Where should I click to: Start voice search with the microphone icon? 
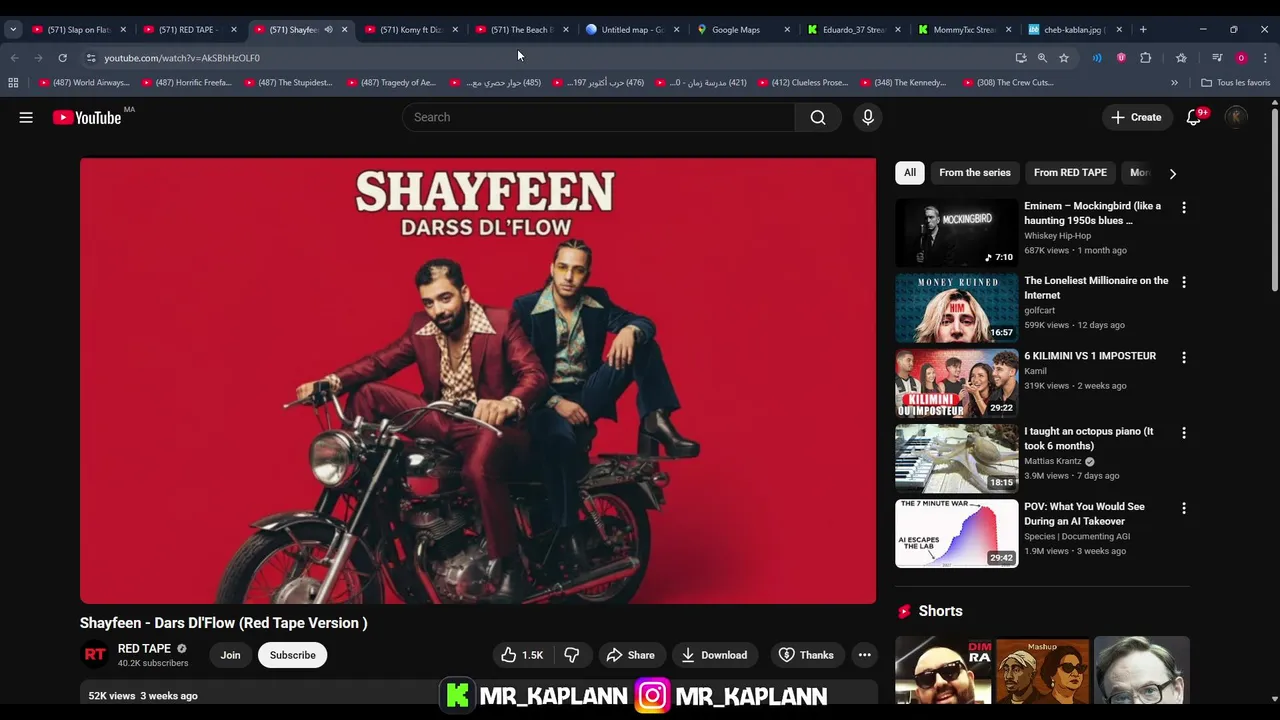[868, 117]
